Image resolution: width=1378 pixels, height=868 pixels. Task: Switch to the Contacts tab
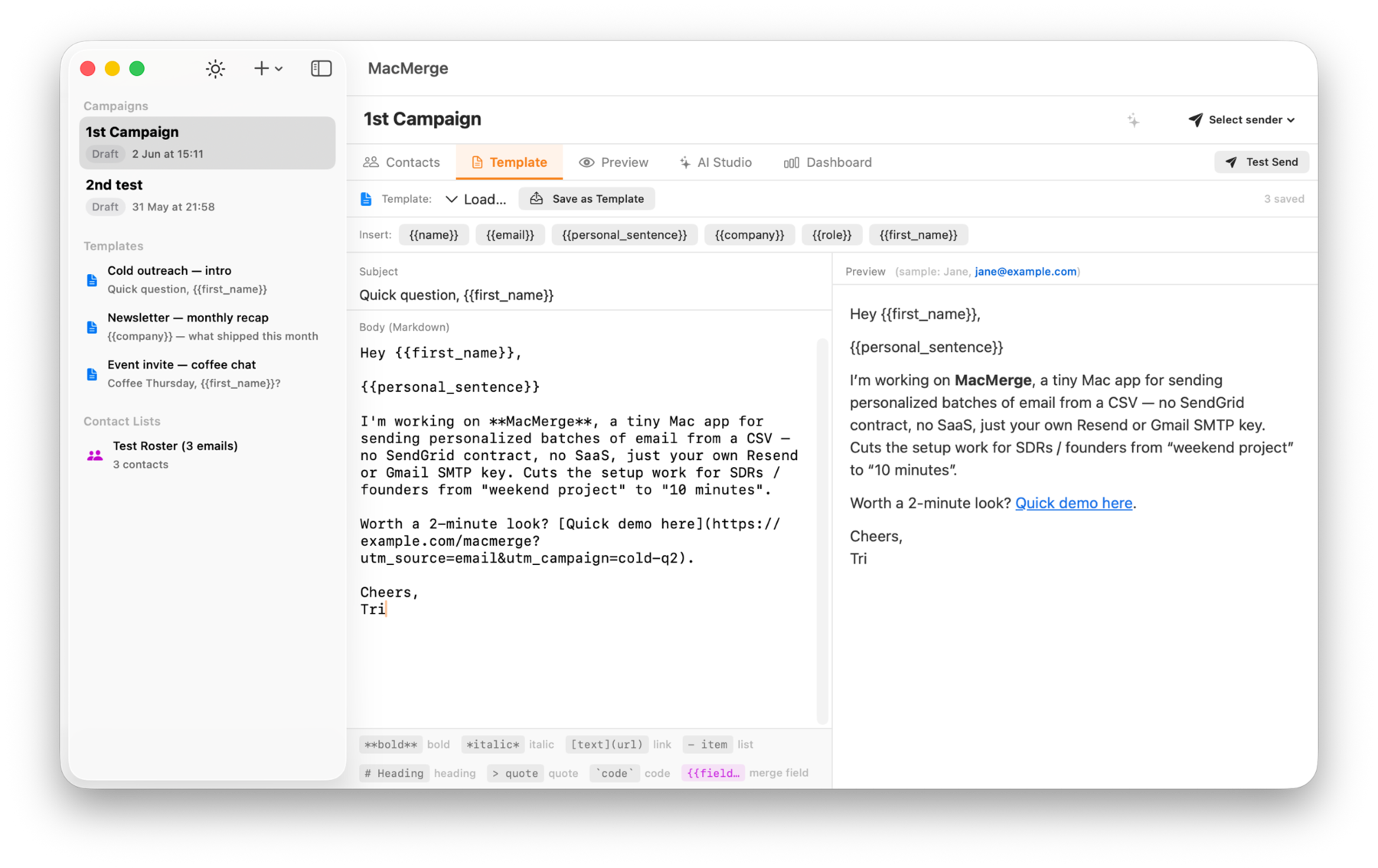point(402,162)
